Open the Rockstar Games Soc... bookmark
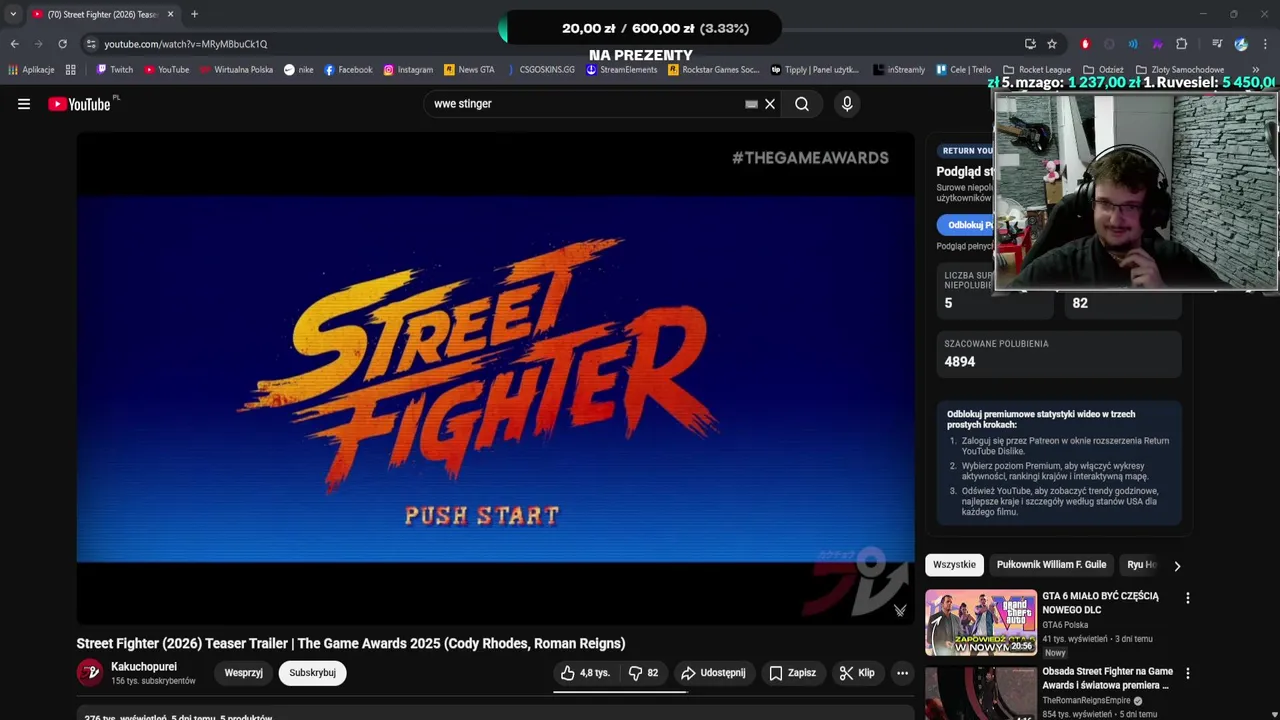The image size is (1280, 720). [x=714, y=70]
